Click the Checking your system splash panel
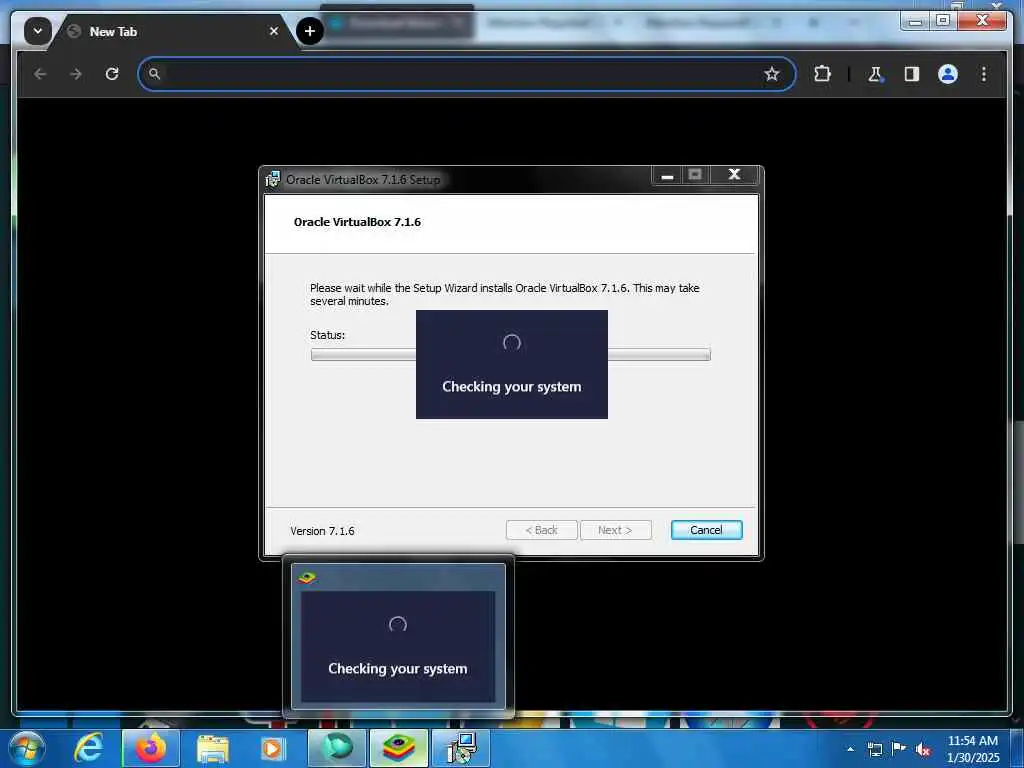The height and width of the screenshot is (768, 1024). [511, 364]
